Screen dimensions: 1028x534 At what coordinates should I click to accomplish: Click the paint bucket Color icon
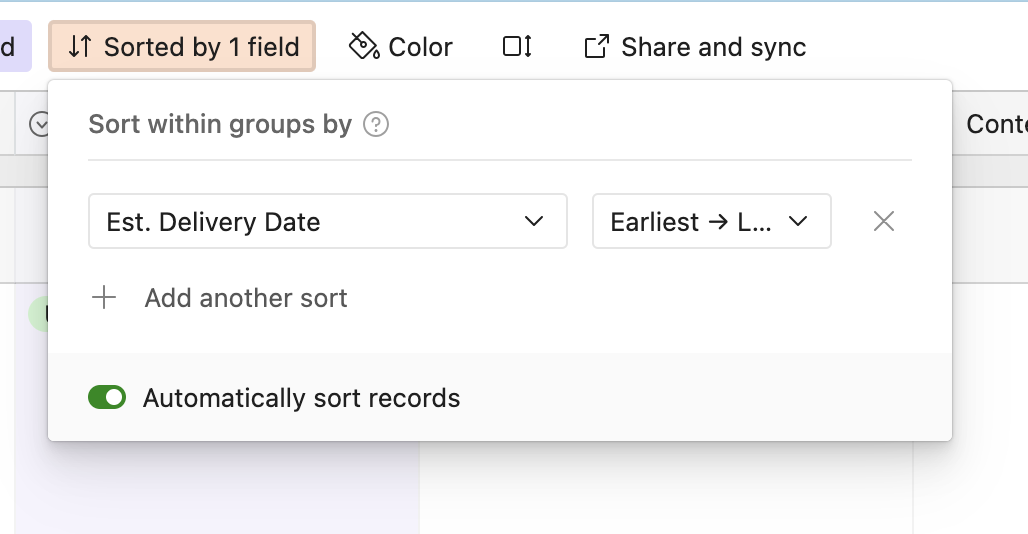tap(363, 46)
